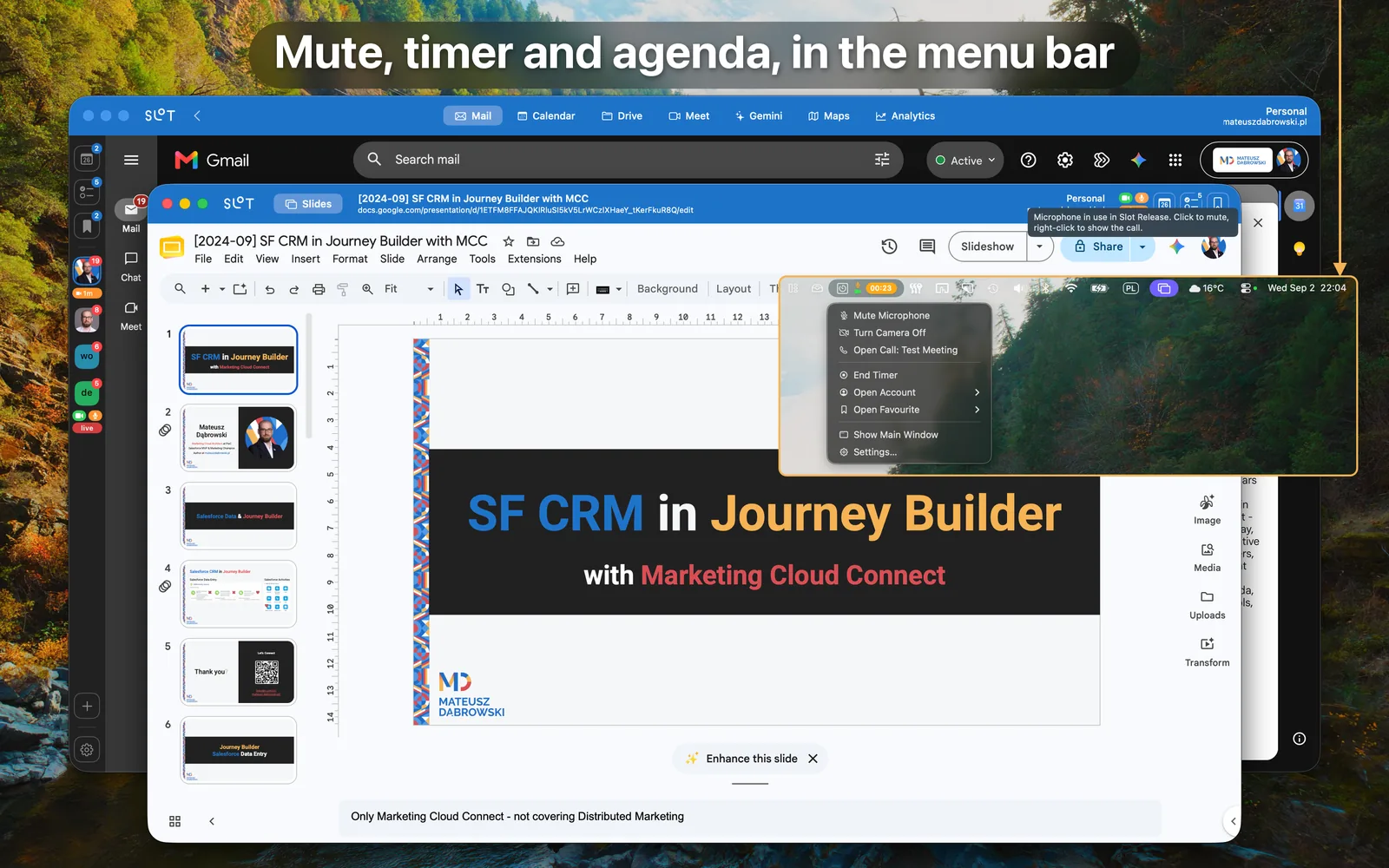
Task: Open the Google apps grid in Gmail
Action: (1175, 160)
